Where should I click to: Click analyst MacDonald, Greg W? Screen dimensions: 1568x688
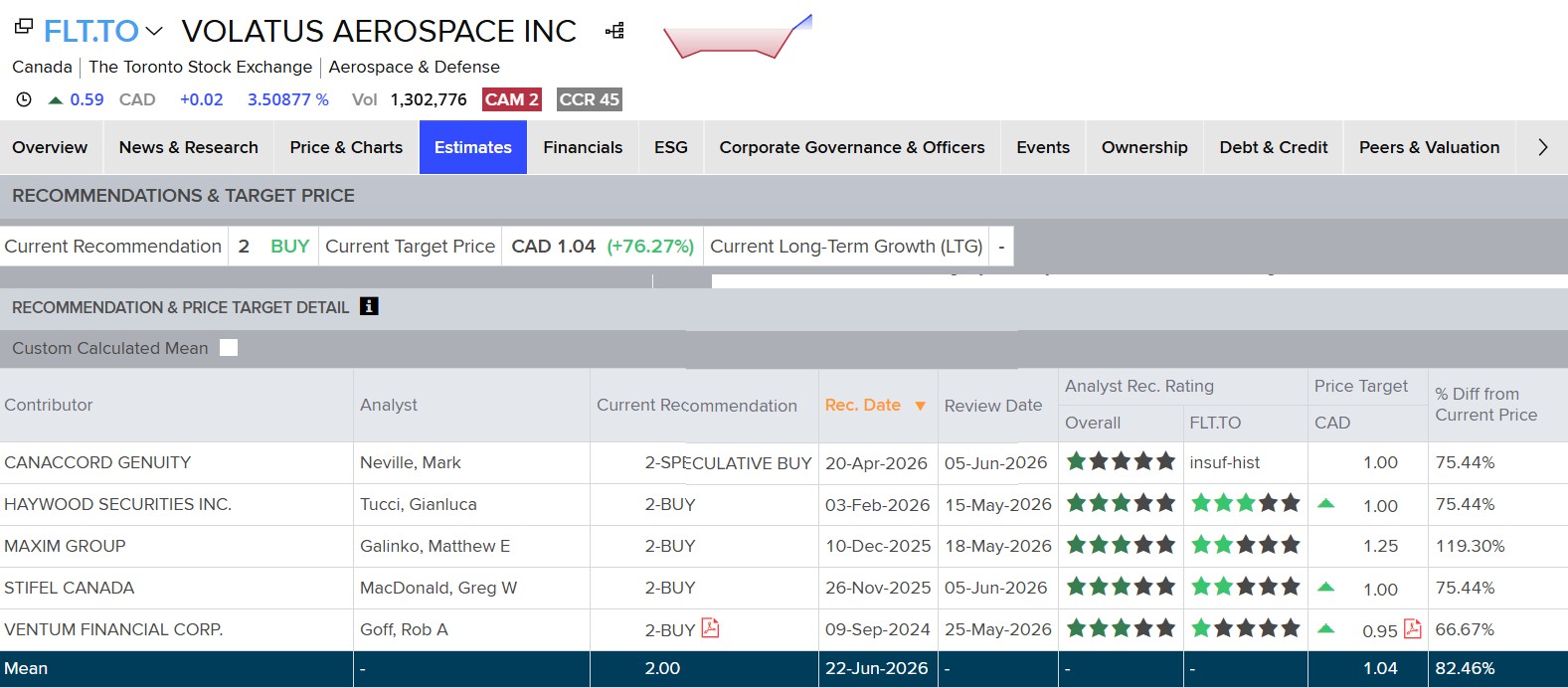[x=438, y=588]
